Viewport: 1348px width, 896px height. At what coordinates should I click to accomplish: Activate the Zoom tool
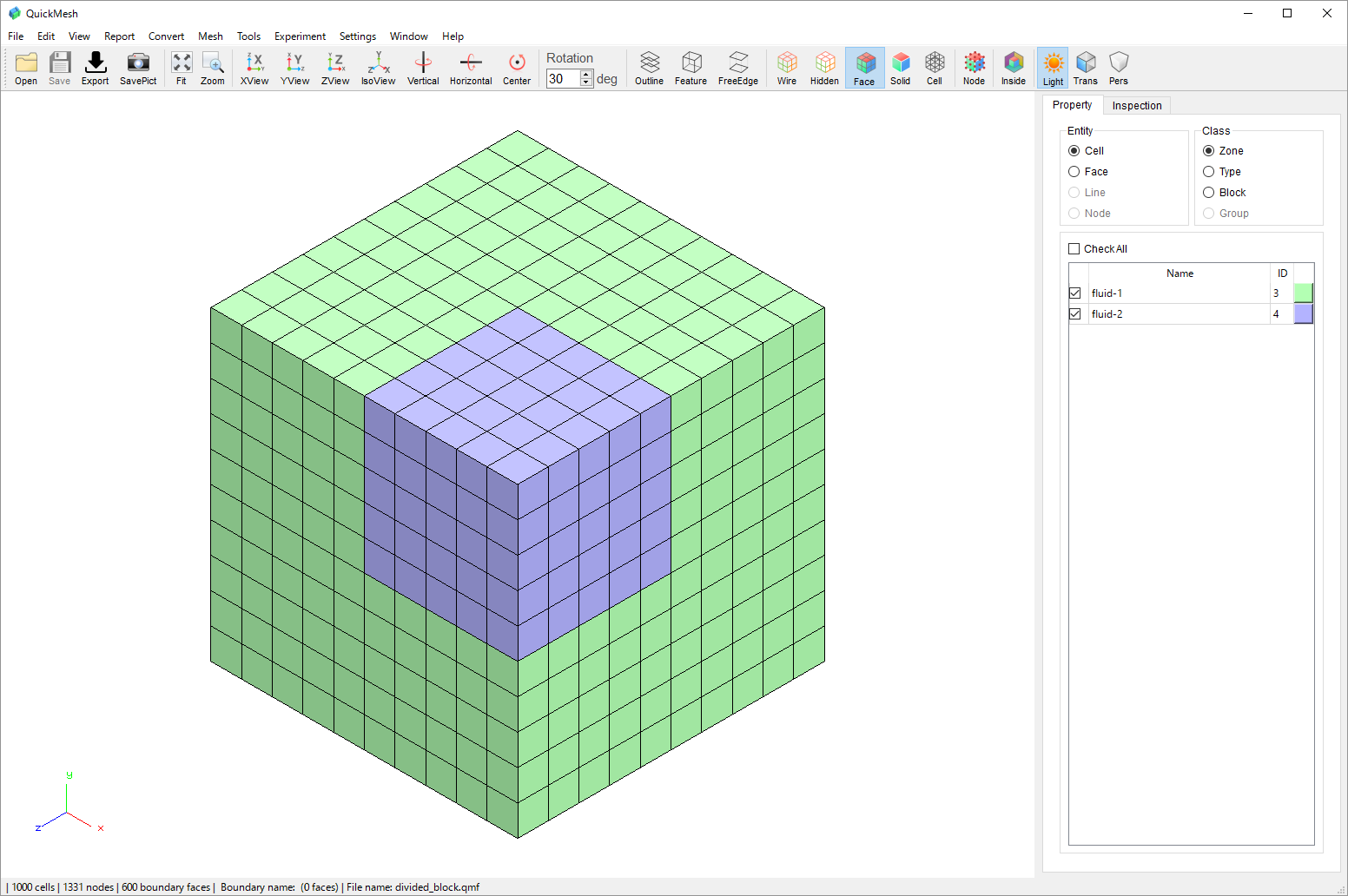213,68
